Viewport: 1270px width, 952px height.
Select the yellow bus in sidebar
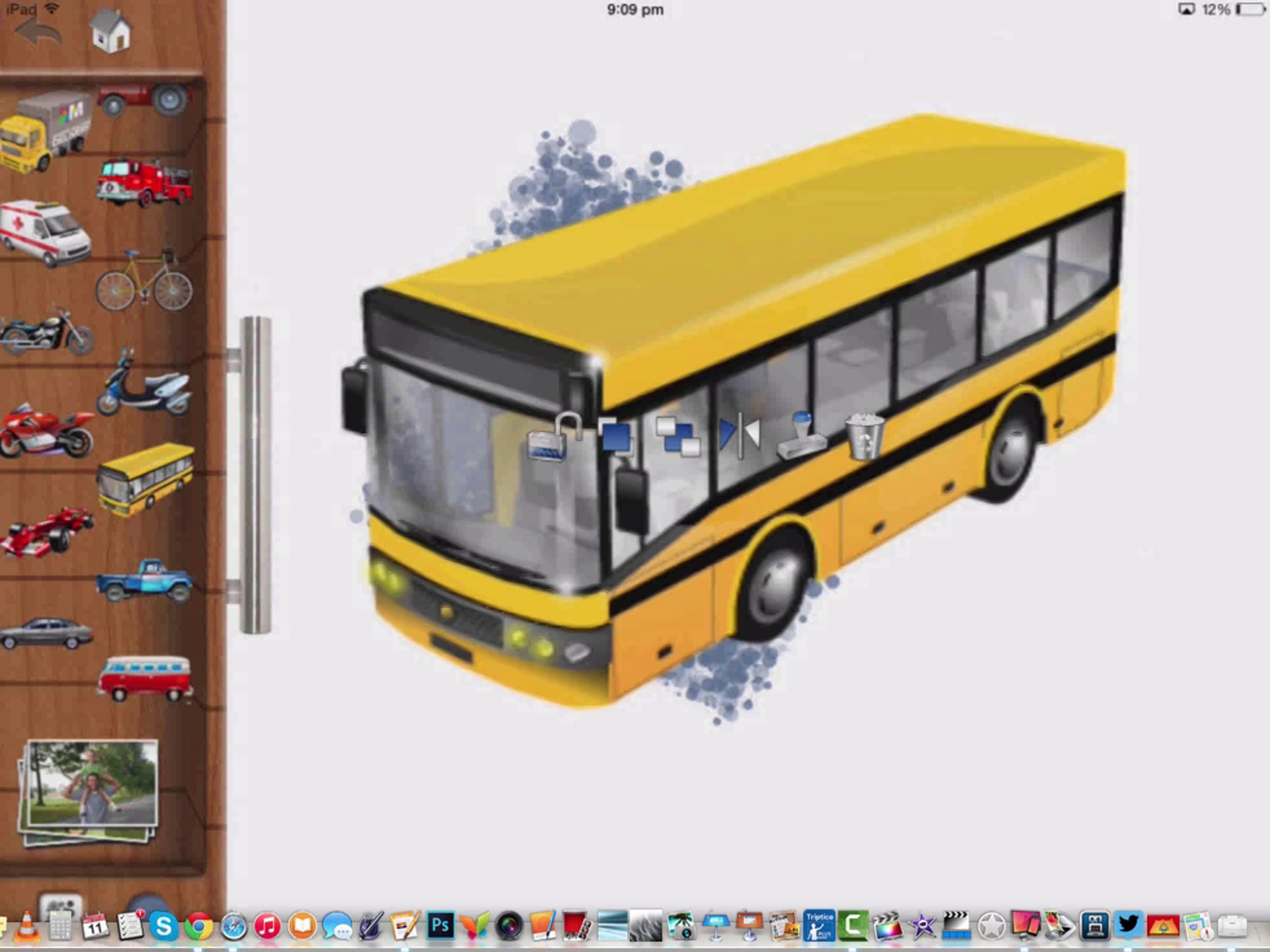[x=146, y=478]
